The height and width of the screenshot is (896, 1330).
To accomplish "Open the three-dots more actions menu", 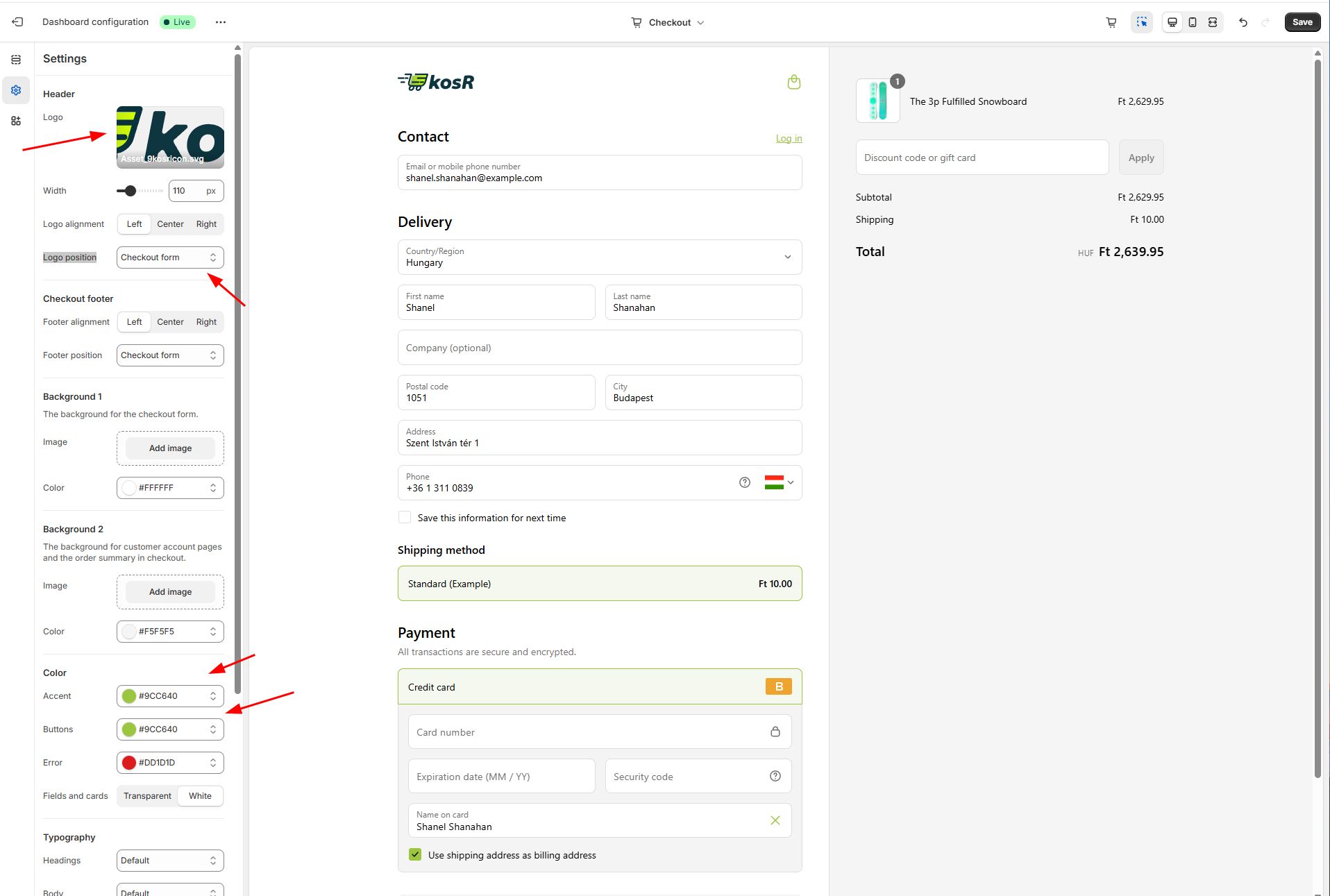I will click(x=221, y=22).
